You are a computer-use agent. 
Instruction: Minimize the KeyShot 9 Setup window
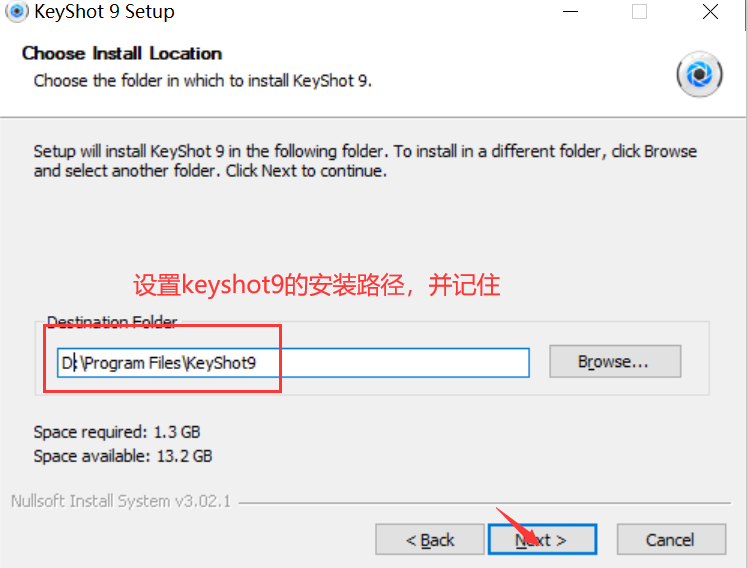571,11
